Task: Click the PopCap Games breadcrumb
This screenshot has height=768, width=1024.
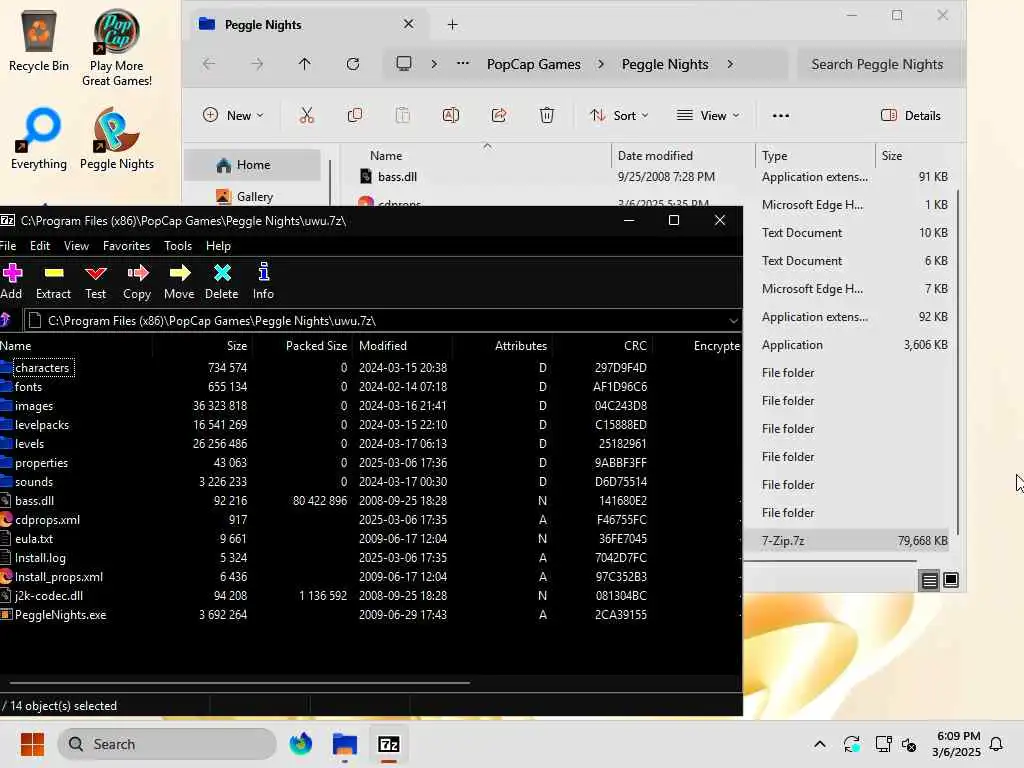Action: (534, 64)
